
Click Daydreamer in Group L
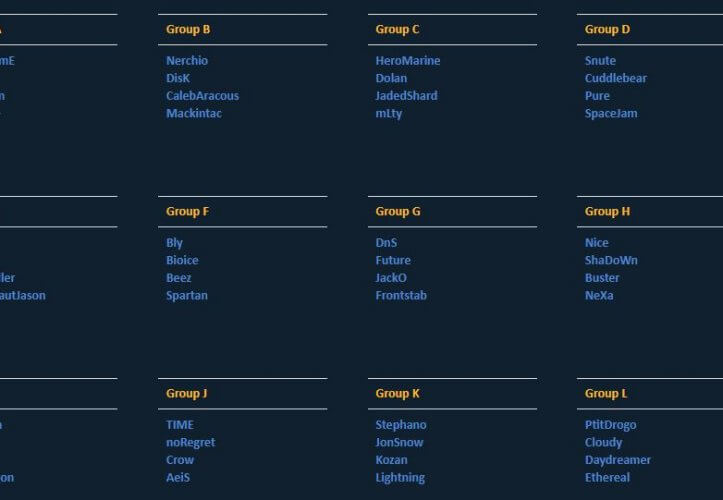tap(617, 460)
